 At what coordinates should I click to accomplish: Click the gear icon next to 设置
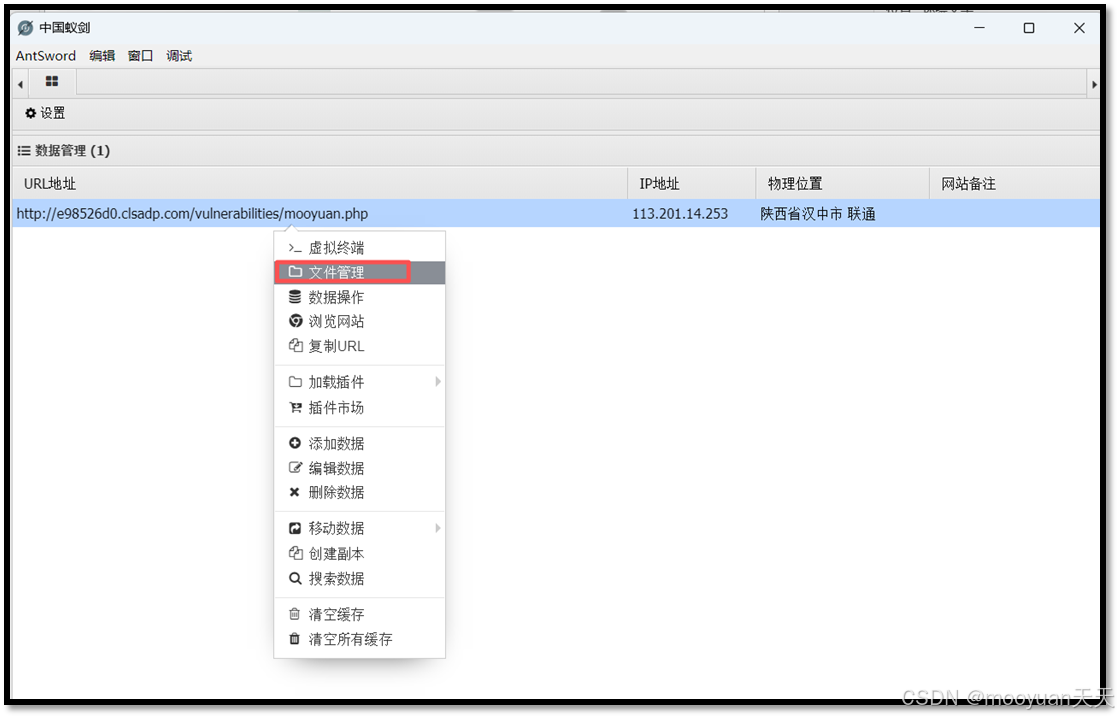pos(31,113)
